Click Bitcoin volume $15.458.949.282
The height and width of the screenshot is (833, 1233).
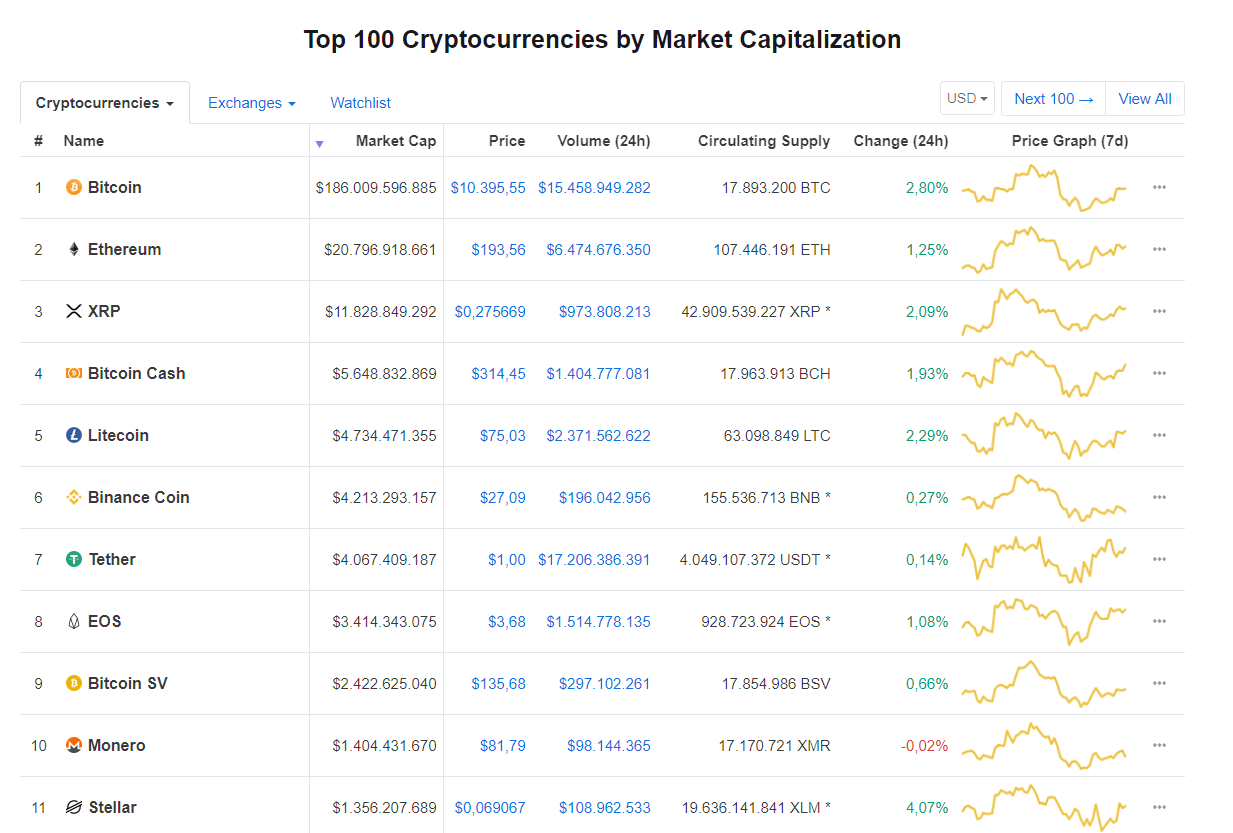[x=594, y=187]
